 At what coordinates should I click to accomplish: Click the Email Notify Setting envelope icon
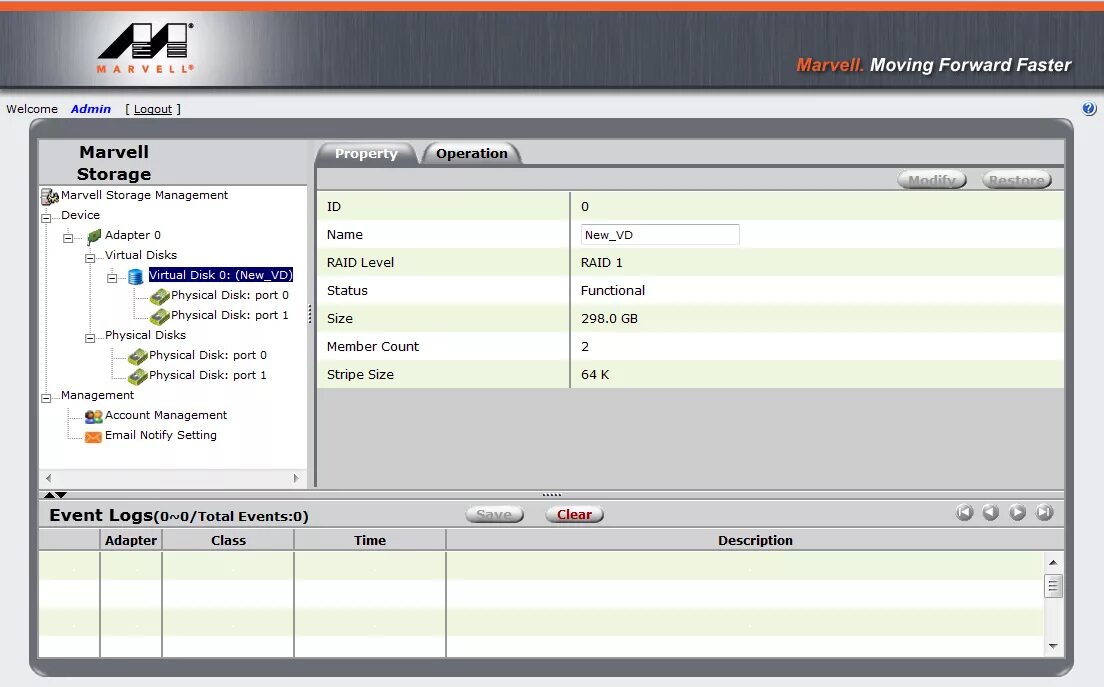[93, 436]
